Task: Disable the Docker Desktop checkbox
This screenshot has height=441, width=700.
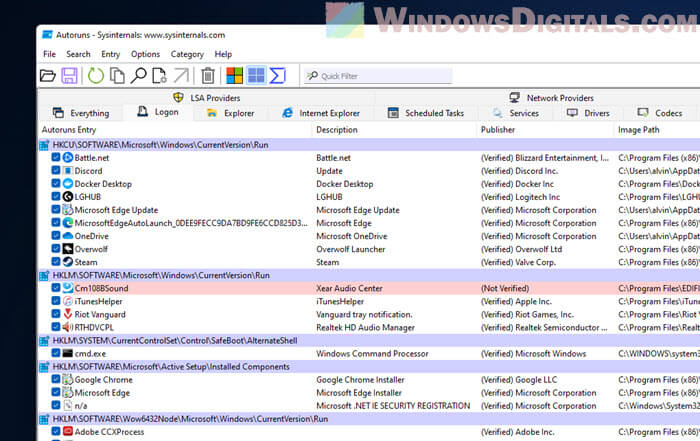Action: [x=56, y=183]
